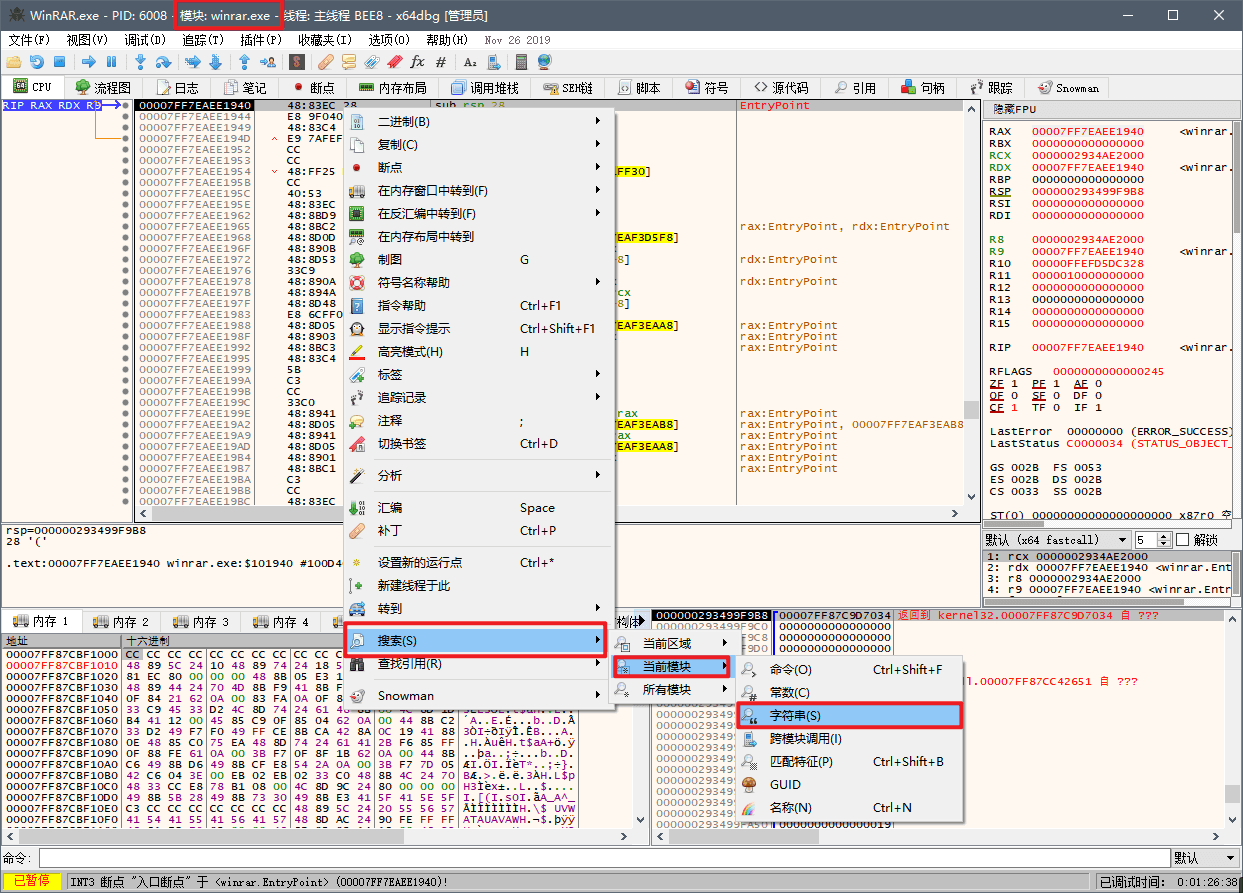The image size is (1243, 893).
Task: Toggle the 解锁 checkbox
Action: pos(1183,540)
